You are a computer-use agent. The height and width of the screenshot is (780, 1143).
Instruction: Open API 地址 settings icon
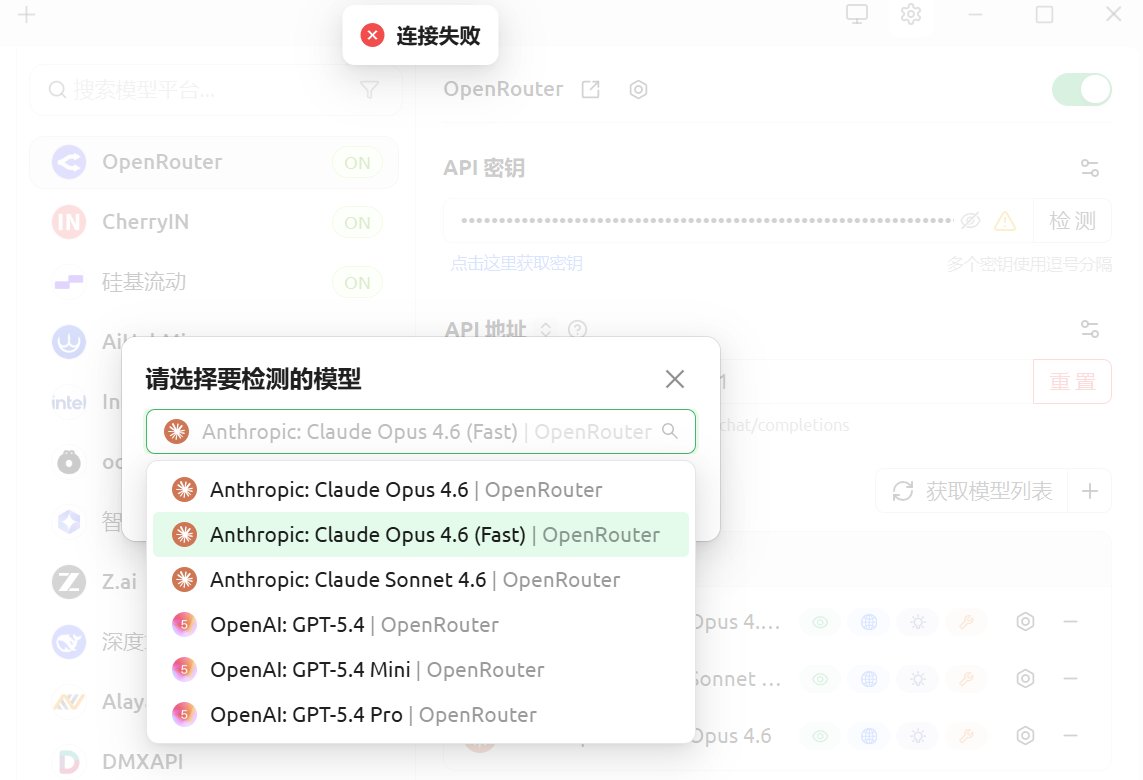1090,329
